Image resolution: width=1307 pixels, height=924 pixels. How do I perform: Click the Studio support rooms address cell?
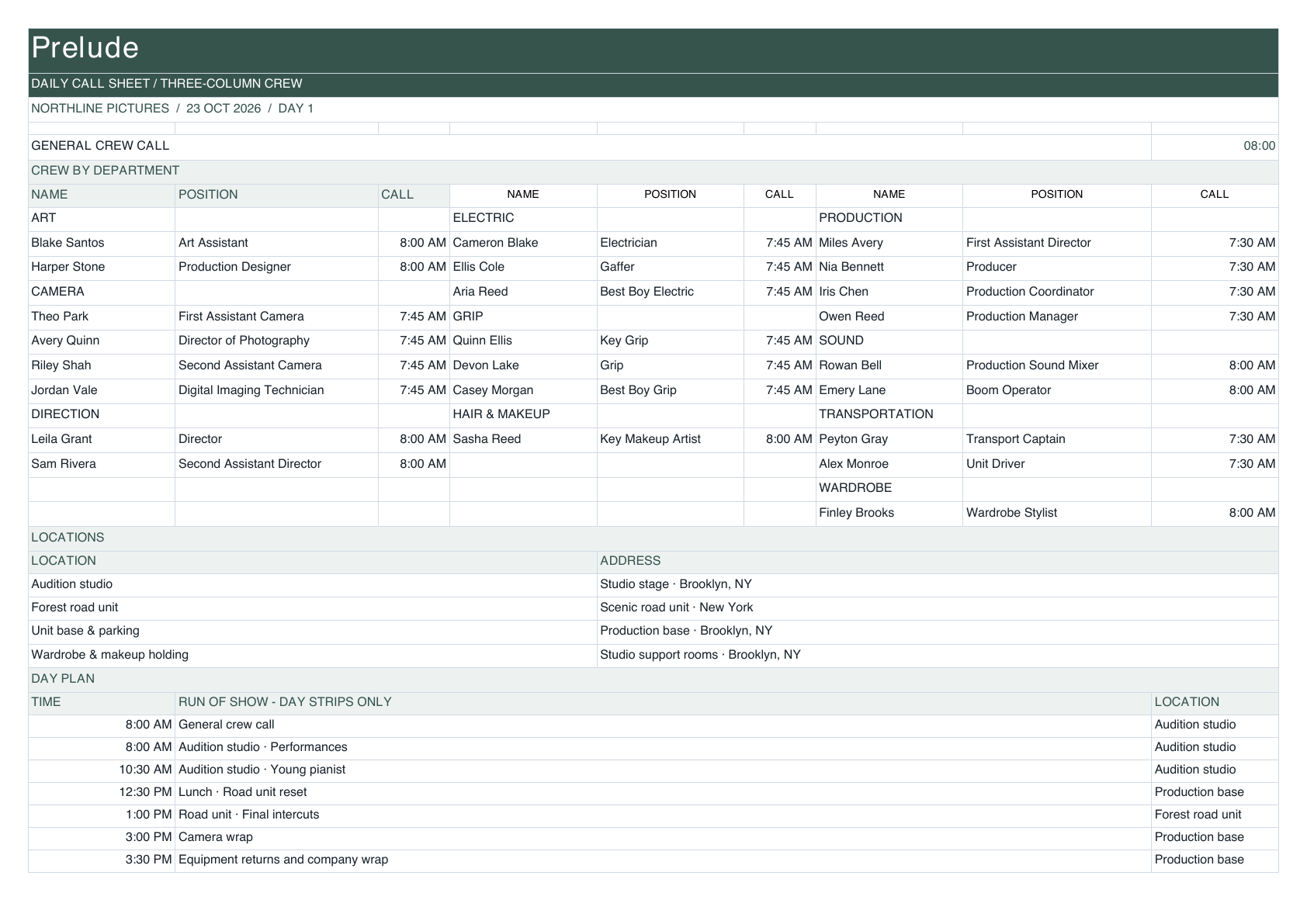(938, 655)
